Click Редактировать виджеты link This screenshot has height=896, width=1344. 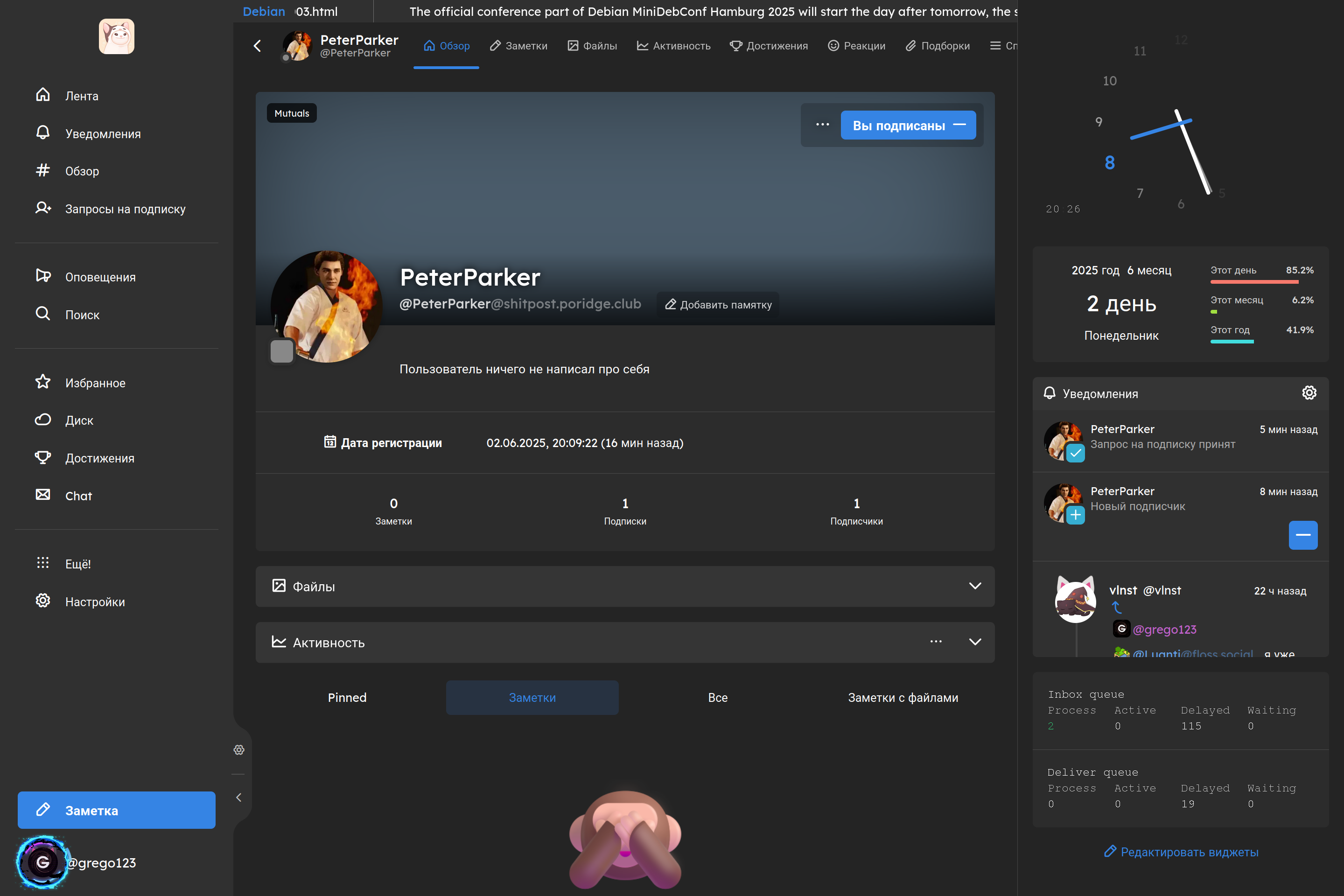(x=1181, y=851)
